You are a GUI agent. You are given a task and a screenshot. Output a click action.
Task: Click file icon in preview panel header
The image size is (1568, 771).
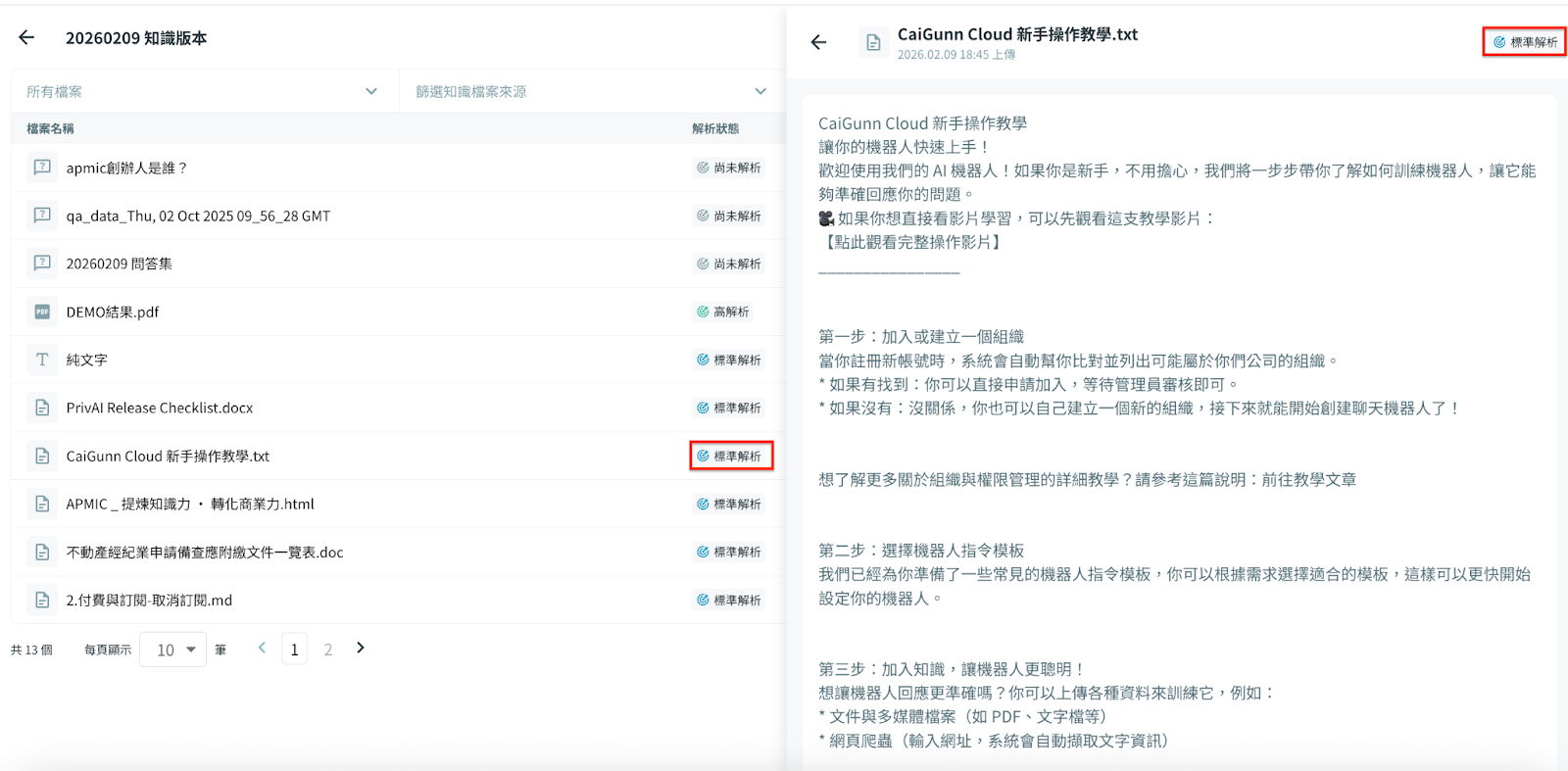pyautogui.click(x=872, y=42)
